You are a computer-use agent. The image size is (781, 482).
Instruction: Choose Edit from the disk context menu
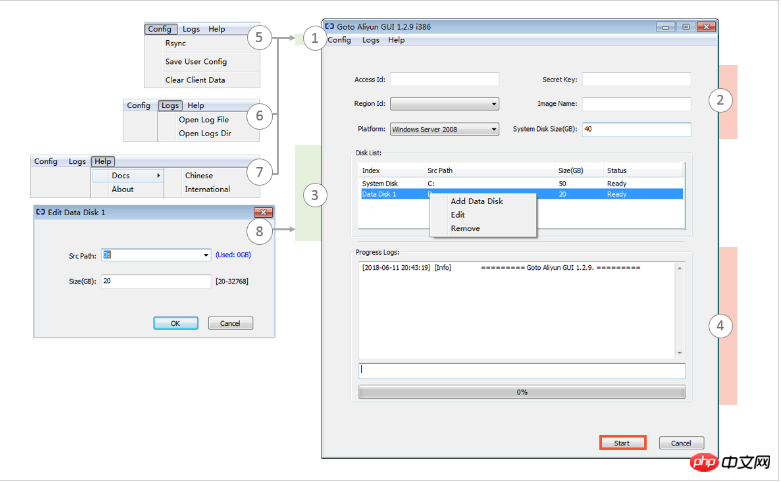pos(458,215)
